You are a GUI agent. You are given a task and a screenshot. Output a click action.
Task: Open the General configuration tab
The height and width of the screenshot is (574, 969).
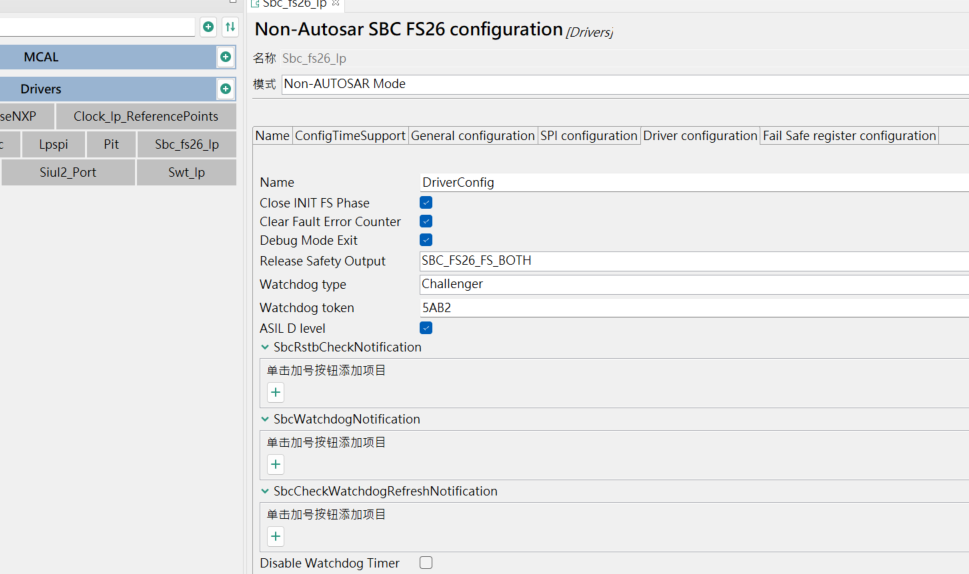pyautogui.click(x=473, y=136)
